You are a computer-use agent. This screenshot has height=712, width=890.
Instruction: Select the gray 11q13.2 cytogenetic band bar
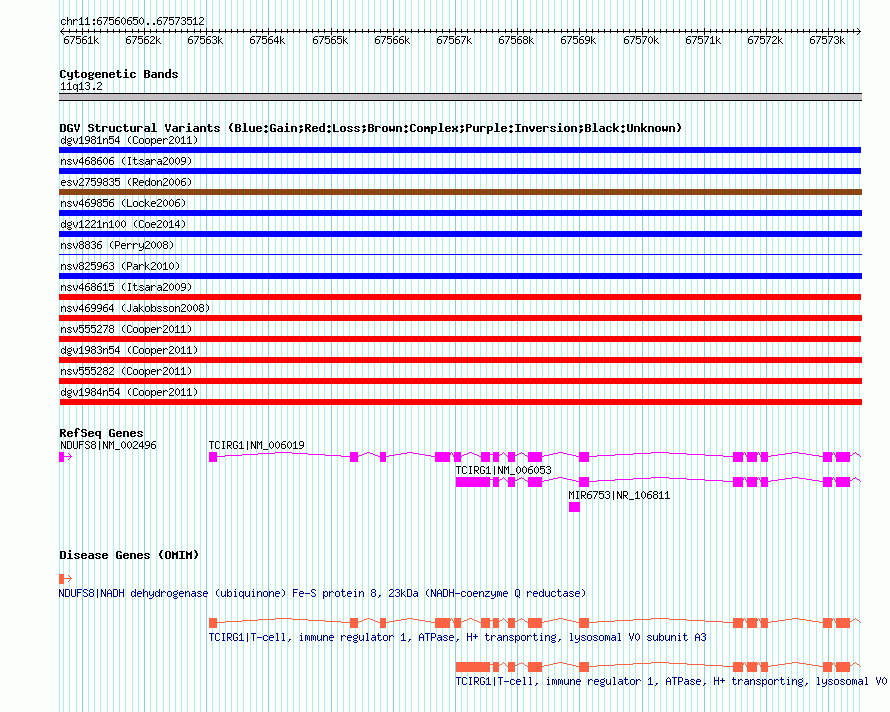tap(460, 97)
